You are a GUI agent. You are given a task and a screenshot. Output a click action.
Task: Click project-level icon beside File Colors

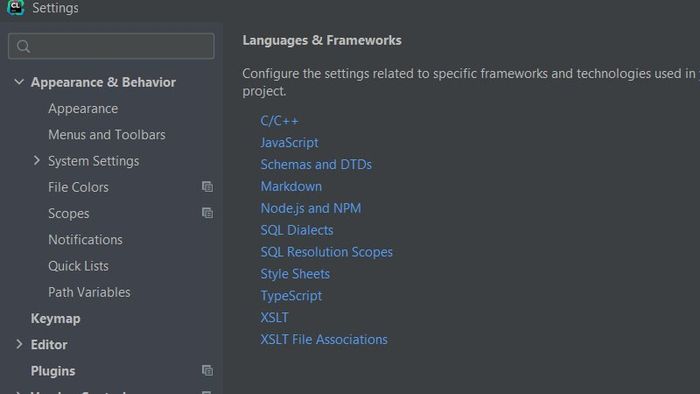207,187
